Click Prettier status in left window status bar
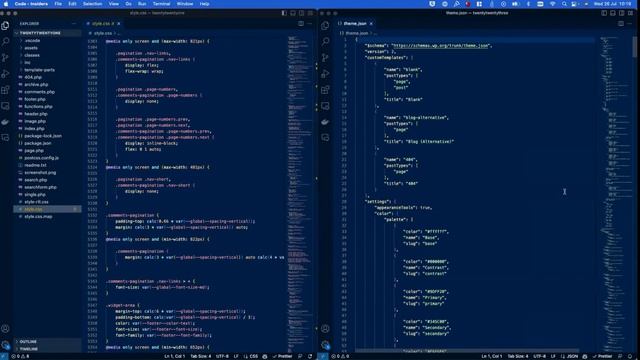 point(282,356)
